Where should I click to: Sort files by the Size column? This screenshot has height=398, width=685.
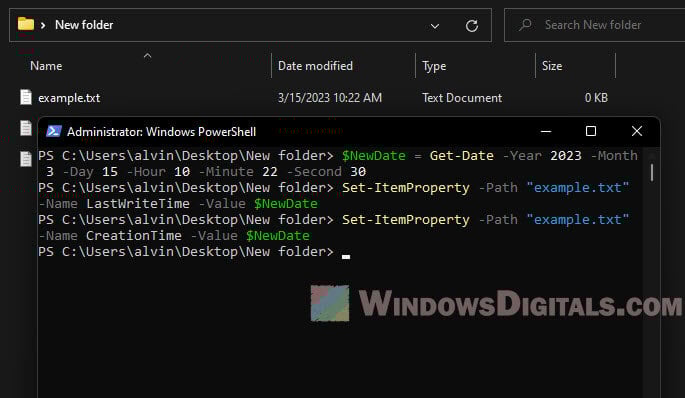coord(552,66)
